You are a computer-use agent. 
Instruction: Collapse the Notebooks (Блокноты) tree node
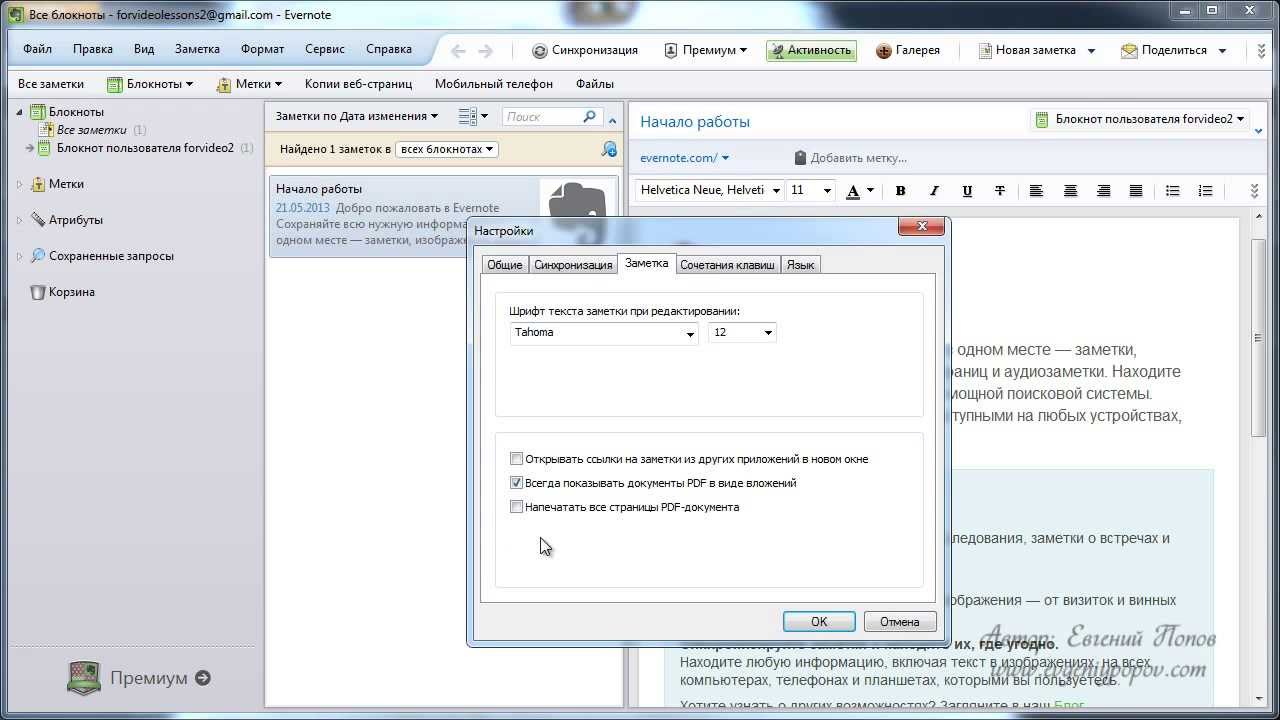(x=19, y=112)
